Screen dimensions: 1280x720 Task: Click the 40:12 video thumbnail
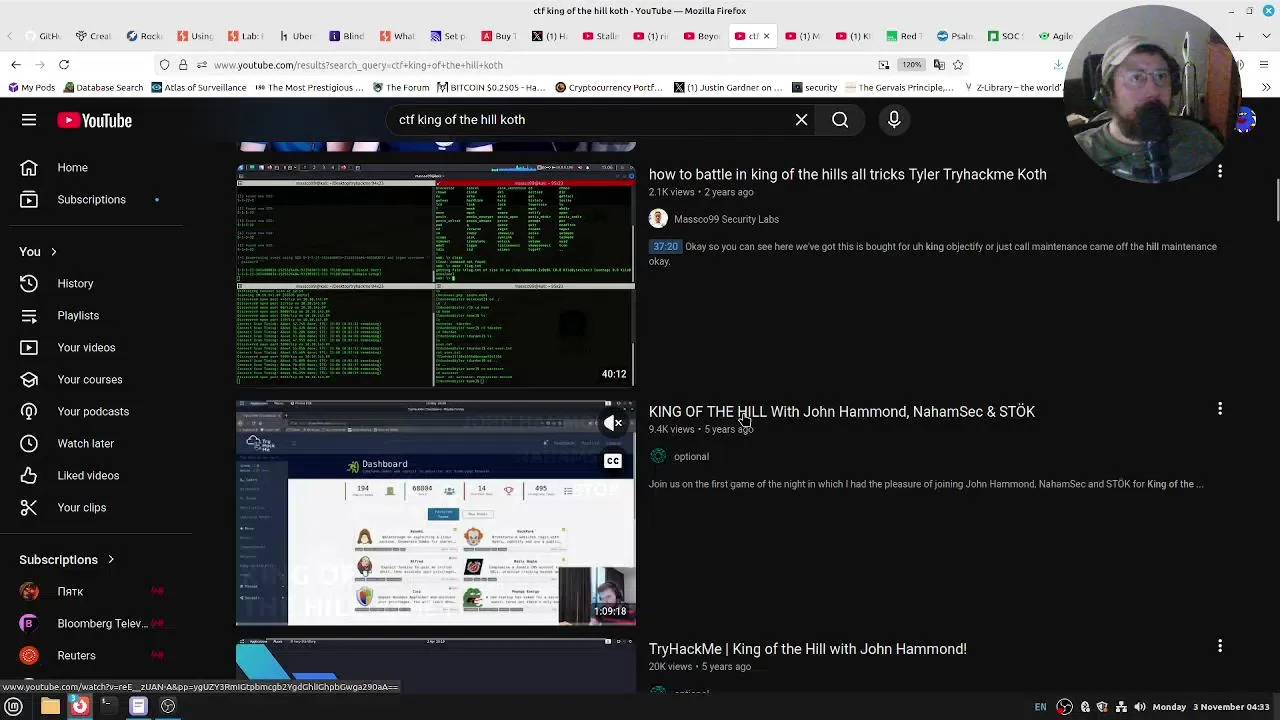tap(436, 275)
